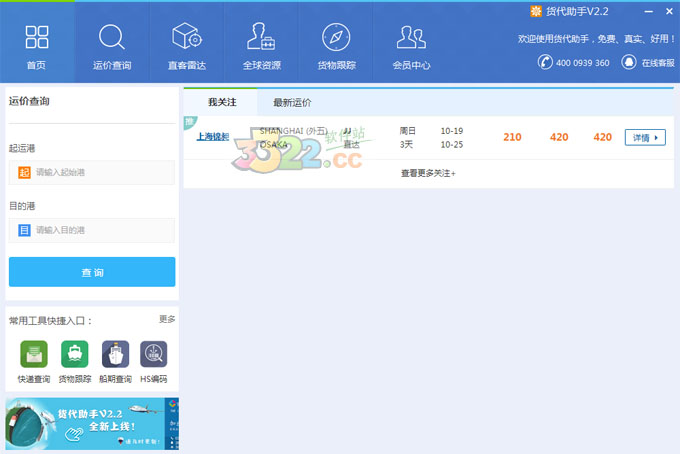
Task: Click 查看更多关注+ to view more
Action: pos(428,173)
